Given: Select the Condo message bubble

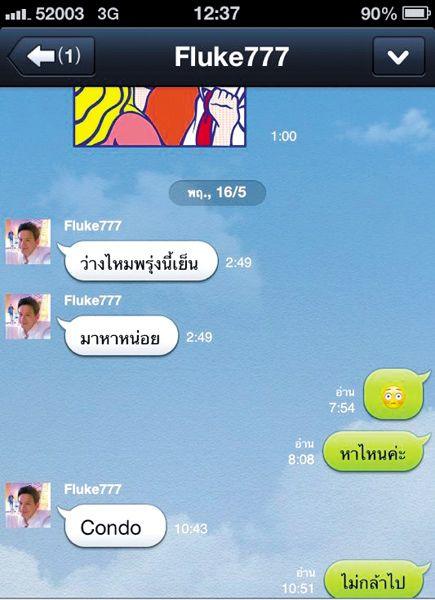Looking at the screenshot, I should [x=112, y=526].
